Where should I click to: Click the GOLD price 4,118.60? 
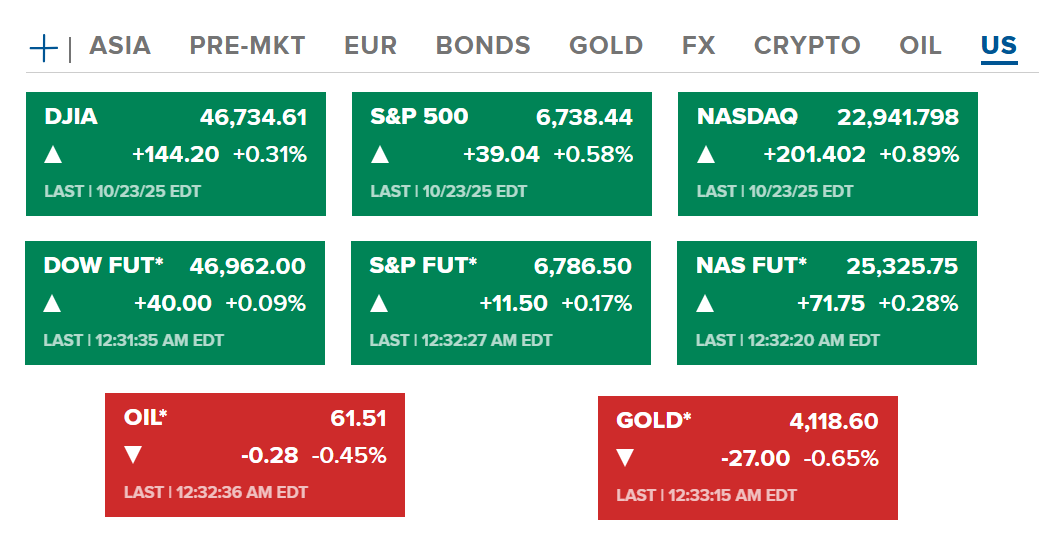point(833,421)
